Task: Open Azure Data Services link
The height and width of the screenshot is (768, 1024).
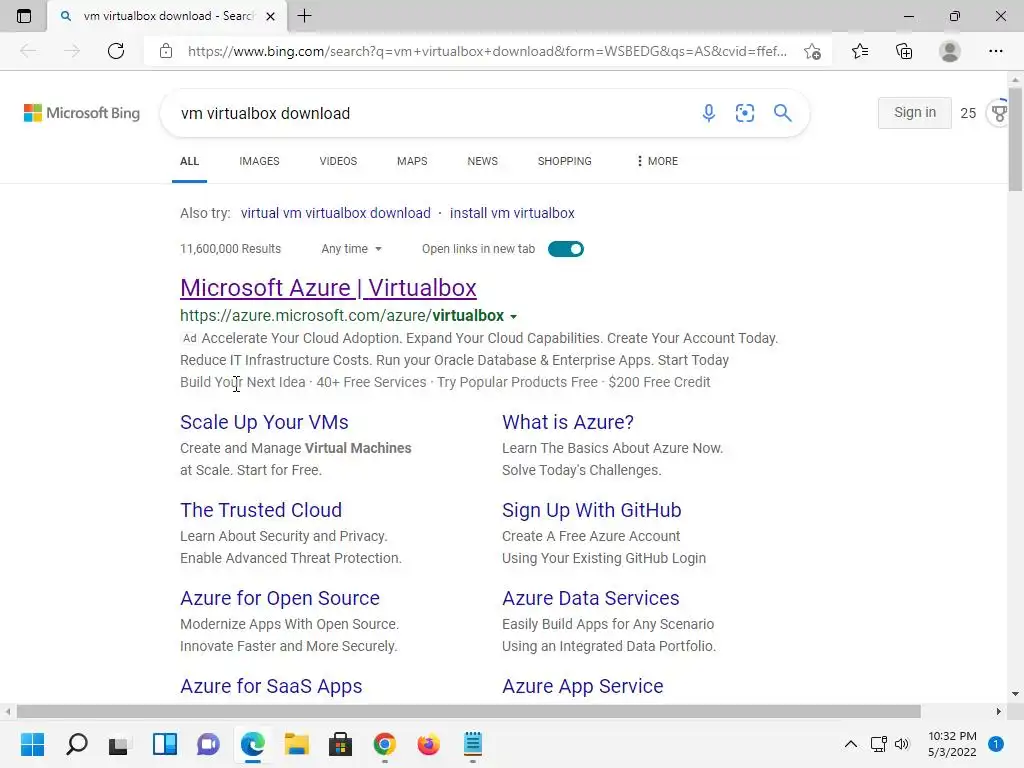Action: [591, 598]
